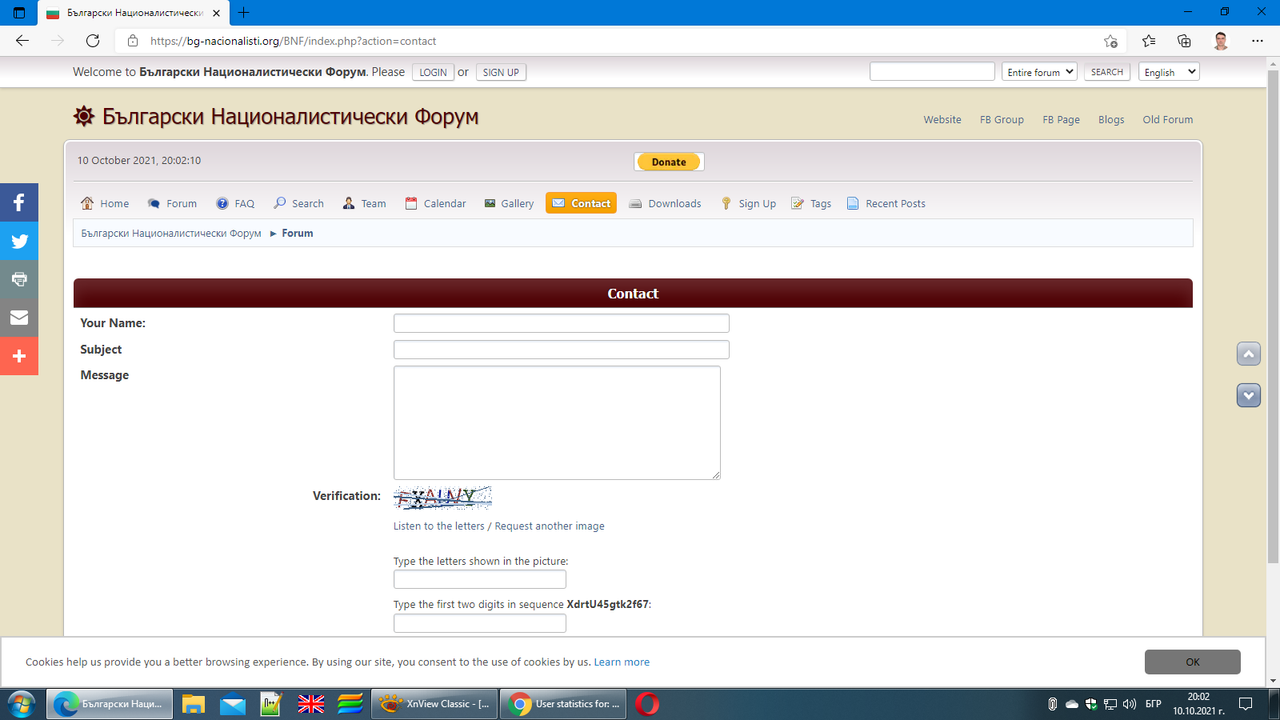1280x720 pixels.
Task: Select the Contact menu tab
Action: tap(581, 203)
